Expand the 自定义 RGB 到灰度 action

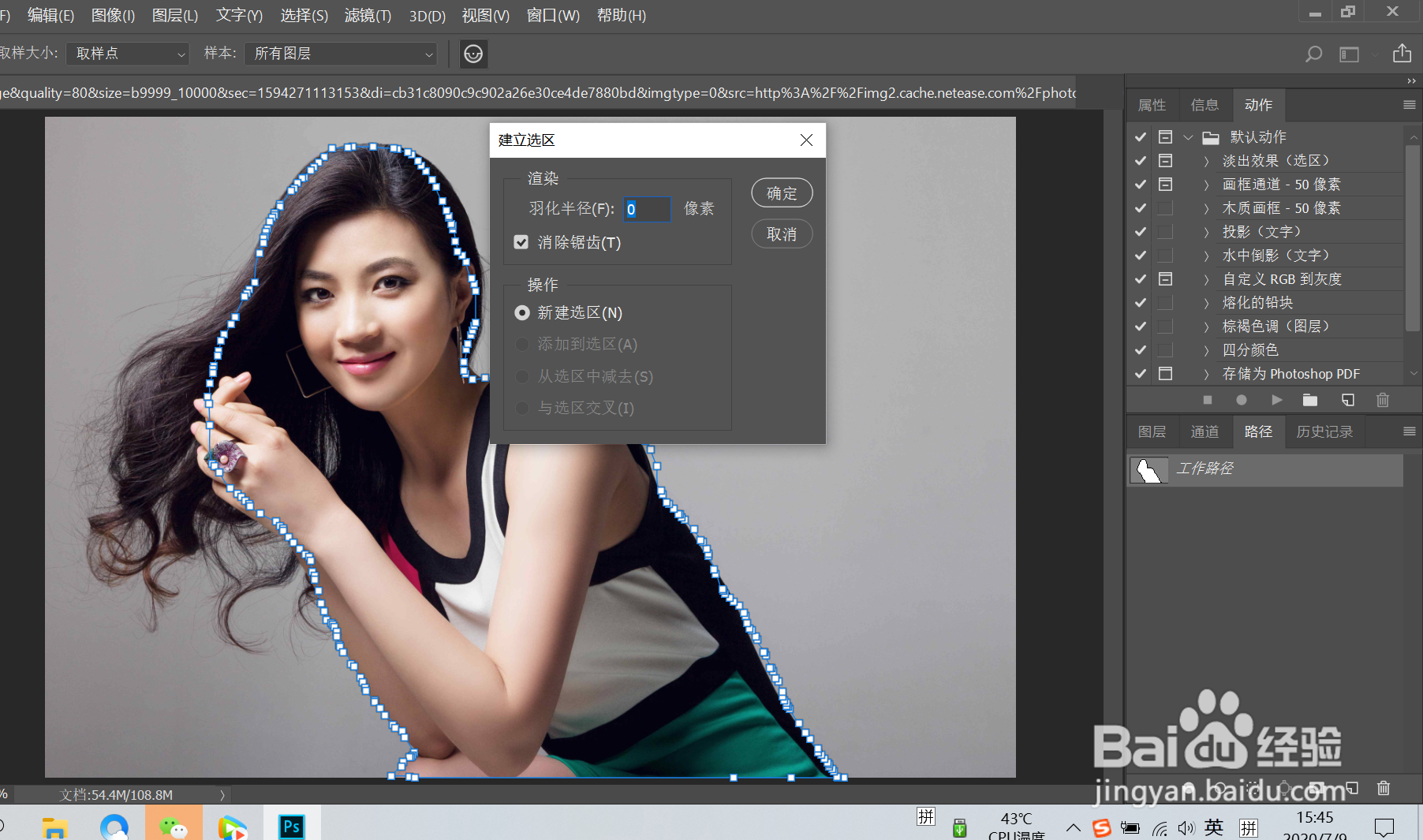point(1206,279)
